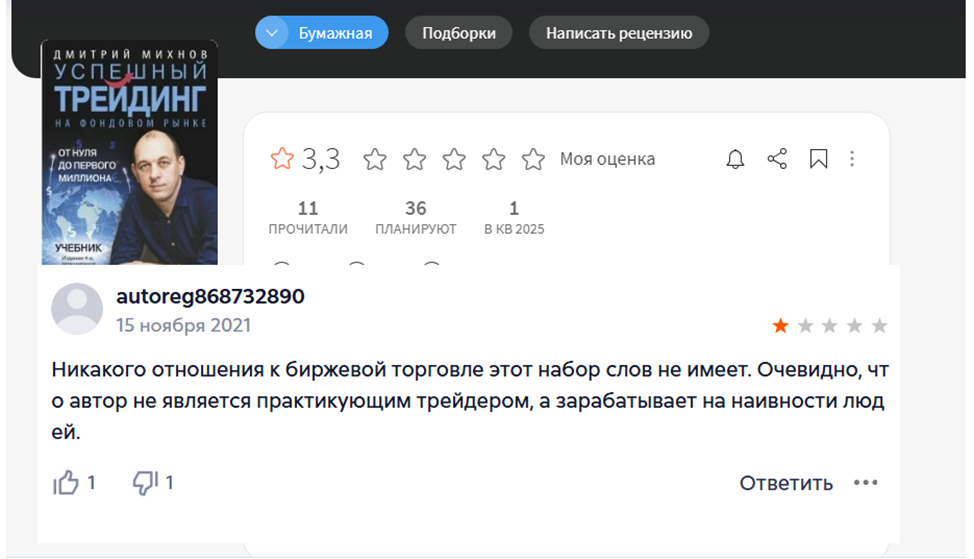Click the notification bell icon
974x559 pixels.
pos(735,159)
